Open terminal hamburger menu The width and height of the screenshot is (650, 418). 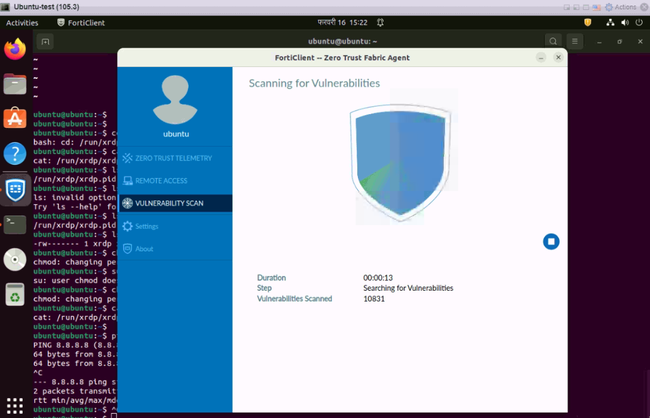point(575,41)
